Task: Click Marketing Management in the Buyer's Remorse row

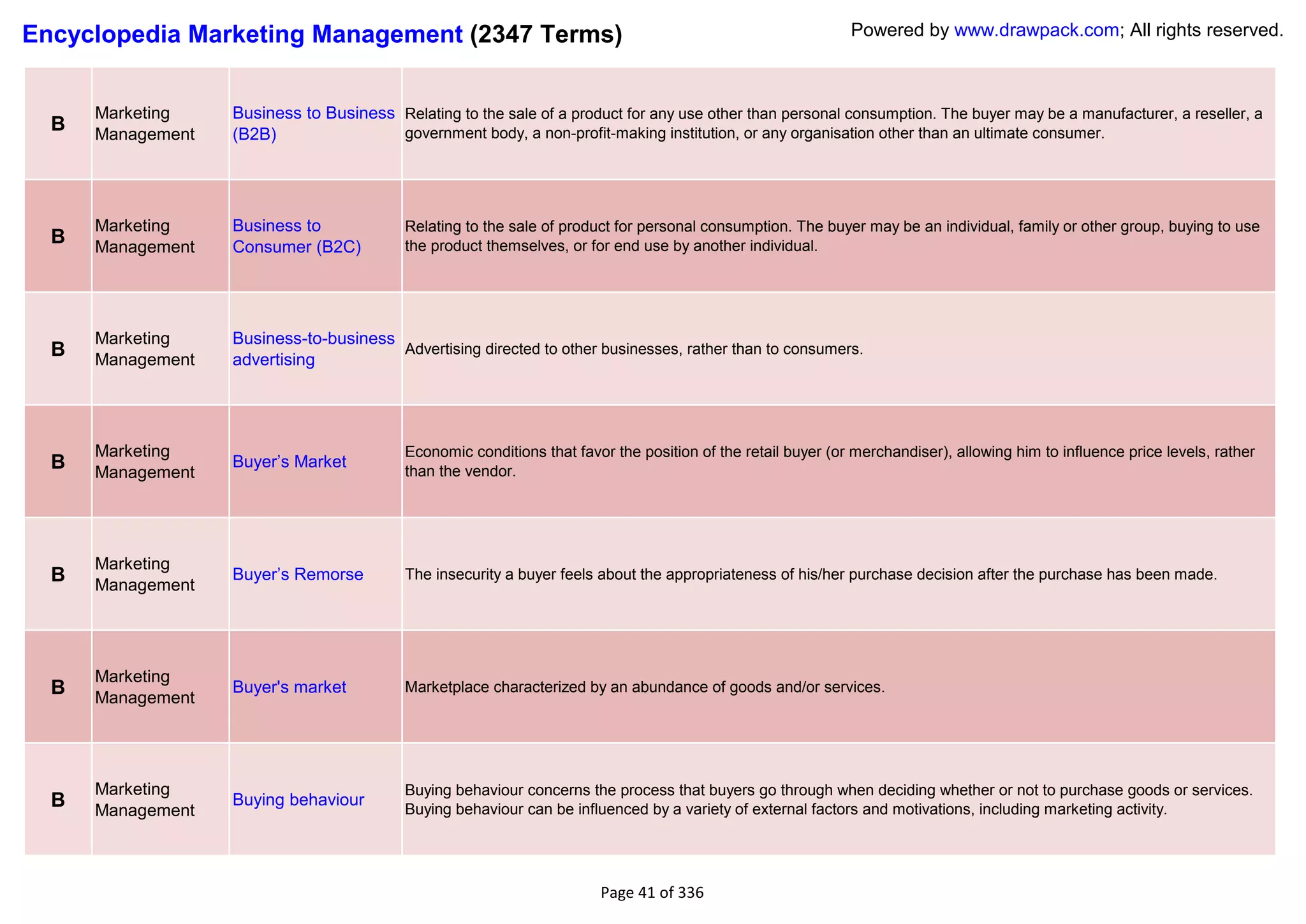Action: point(145,575)
